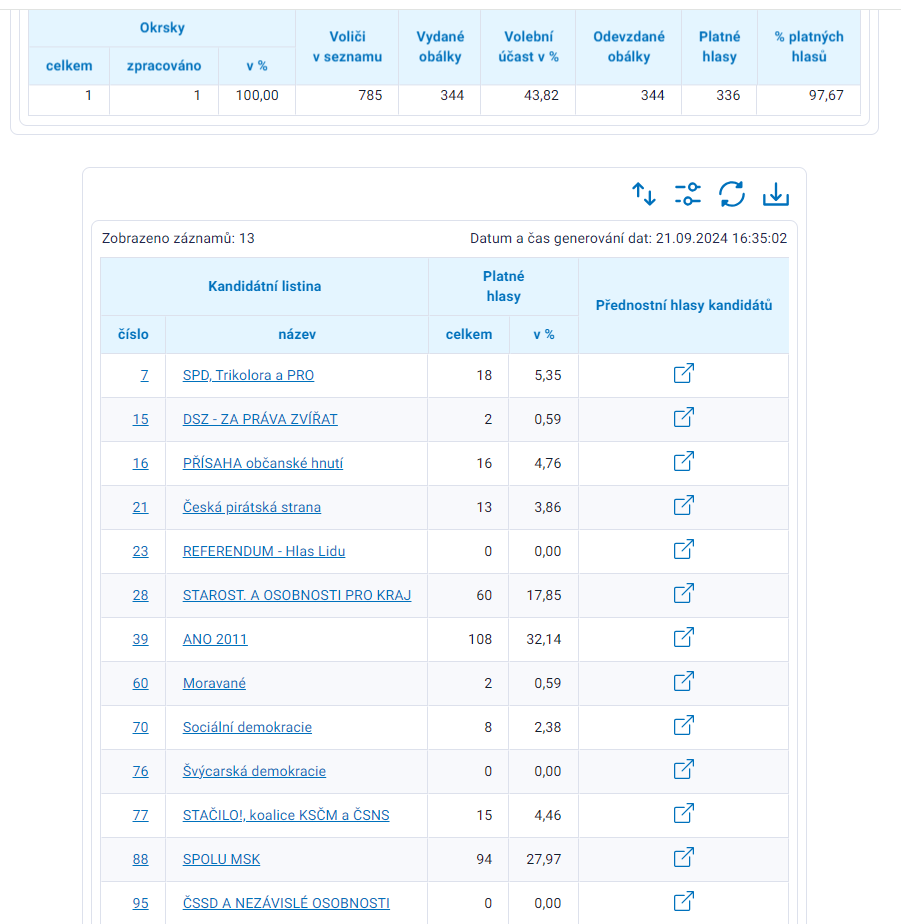Open the SPOLU MSK link
Viewport: 901px width, 924px height.
[221, 859]
